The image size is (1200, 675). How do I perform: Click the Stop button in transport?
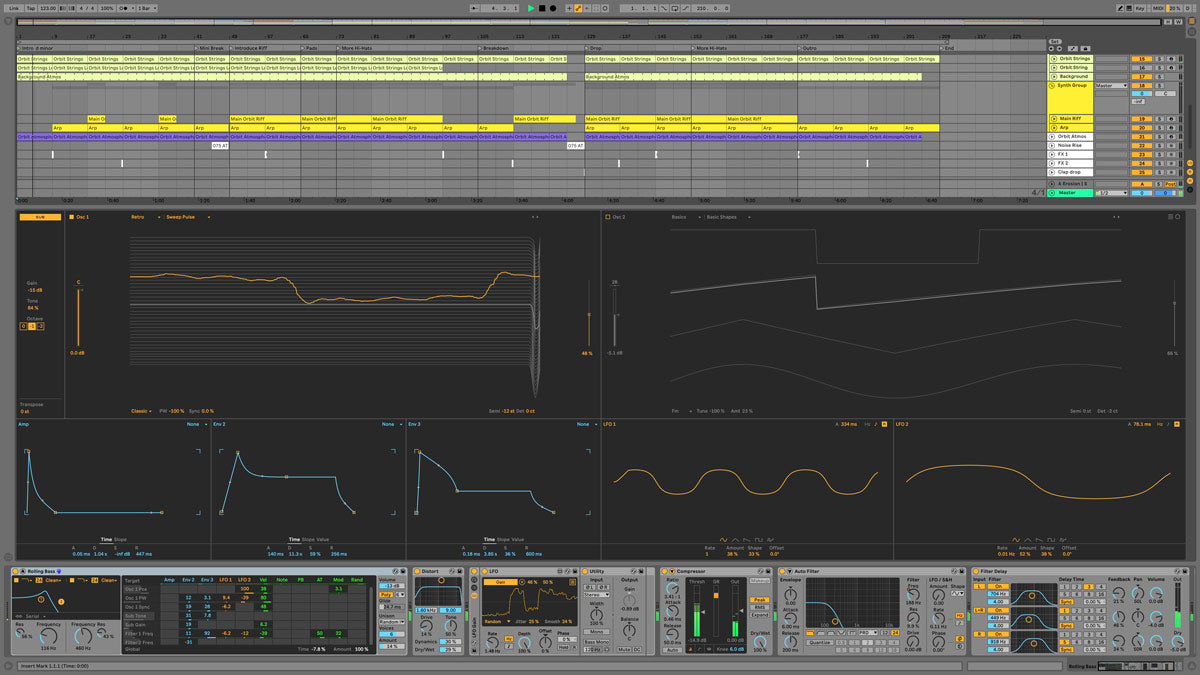541,8
